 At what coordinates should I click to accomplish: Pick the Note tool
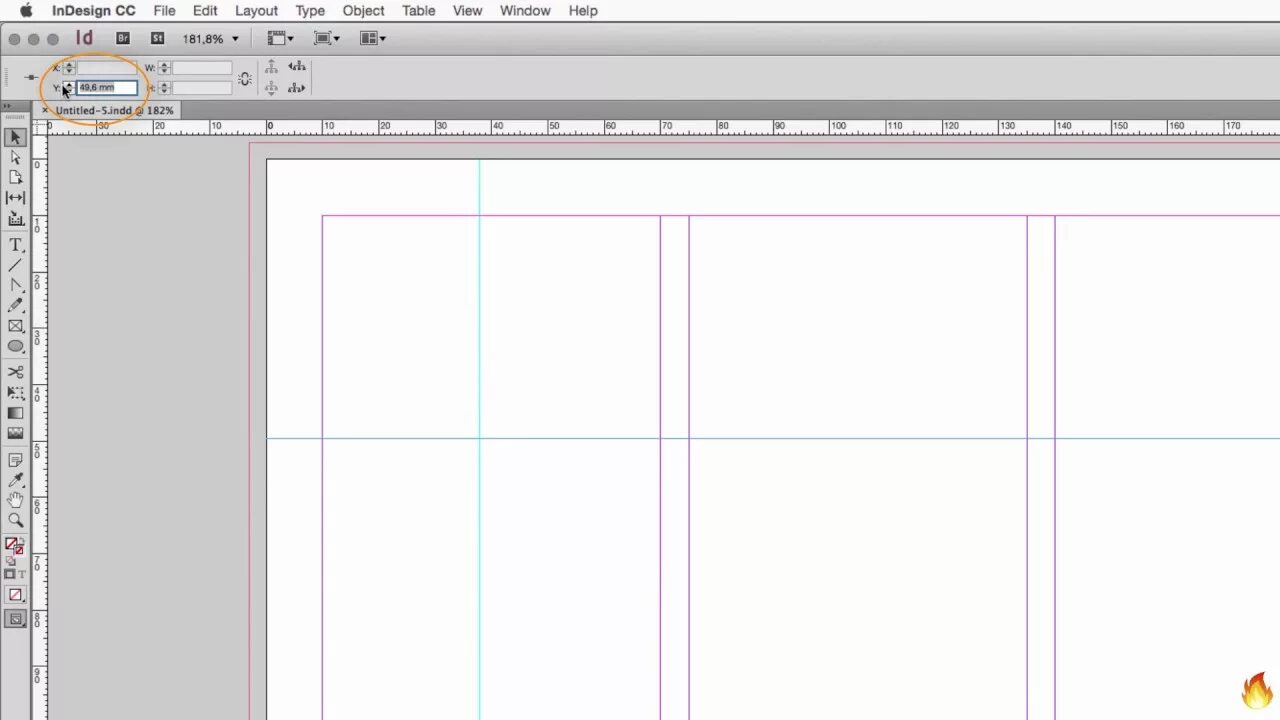pyautogui.click(x=15, y=460)
